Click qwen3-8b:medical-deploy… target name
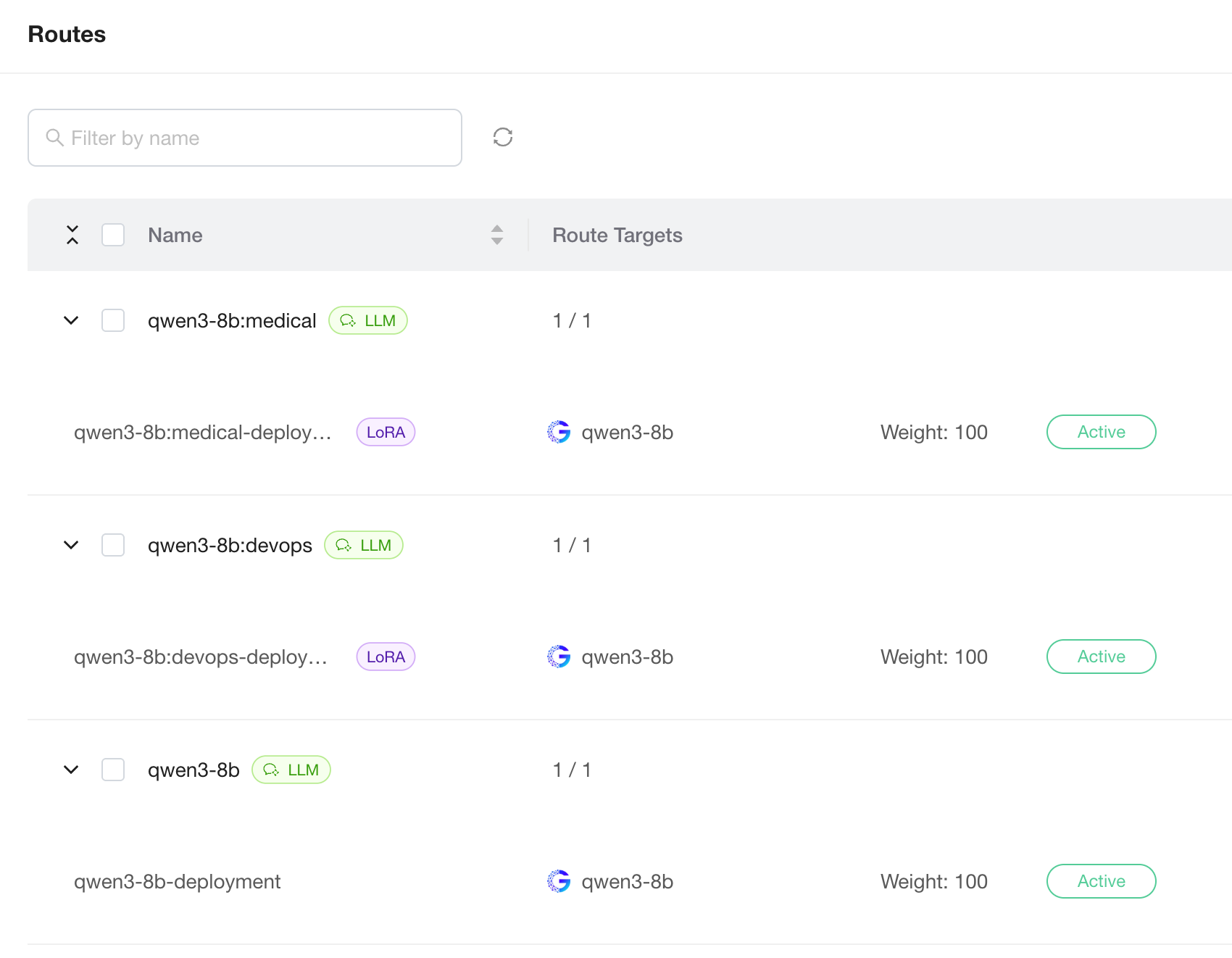 (x=203, y=432)
